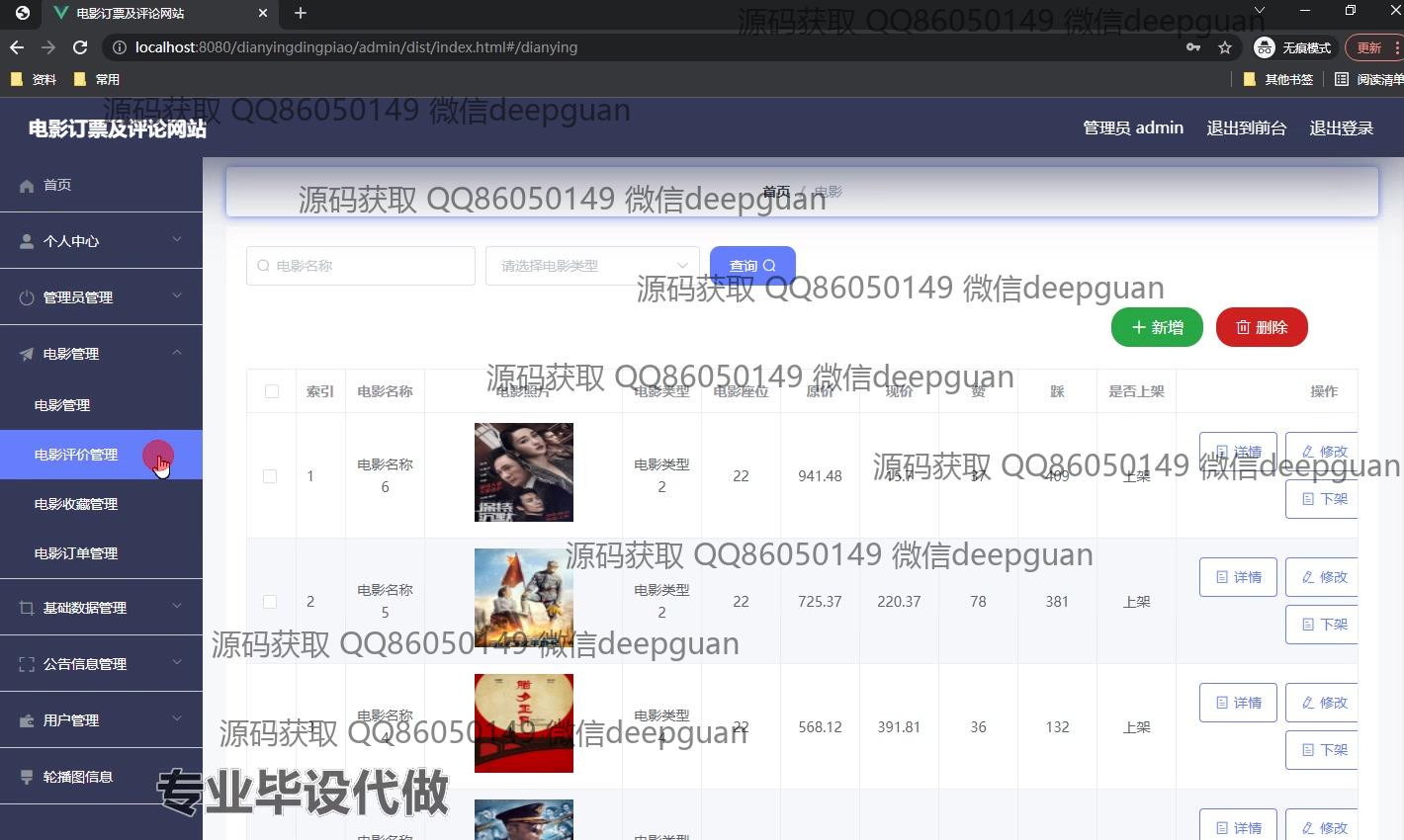This screenshot has height=840, width=1404.
Task: Click 修改 for 电影名称 6 row
Action: pos(1323,452)
